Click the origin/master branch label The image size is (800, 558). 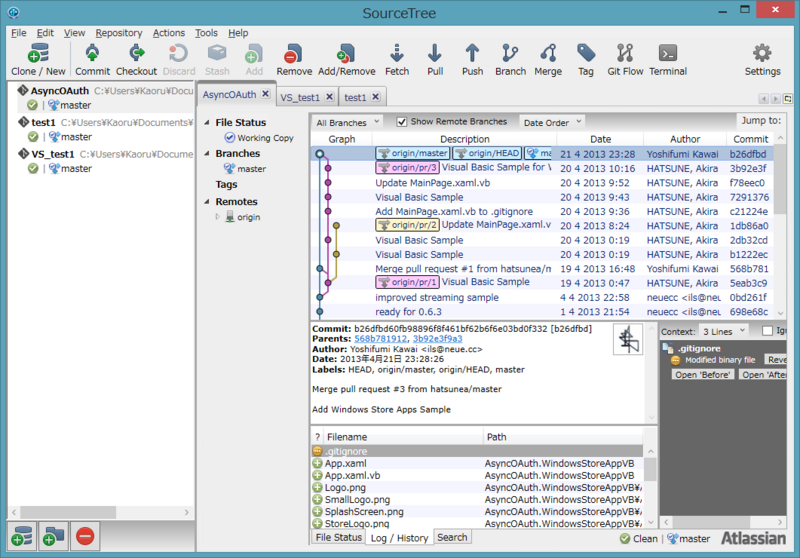click(x=413, y=153)
